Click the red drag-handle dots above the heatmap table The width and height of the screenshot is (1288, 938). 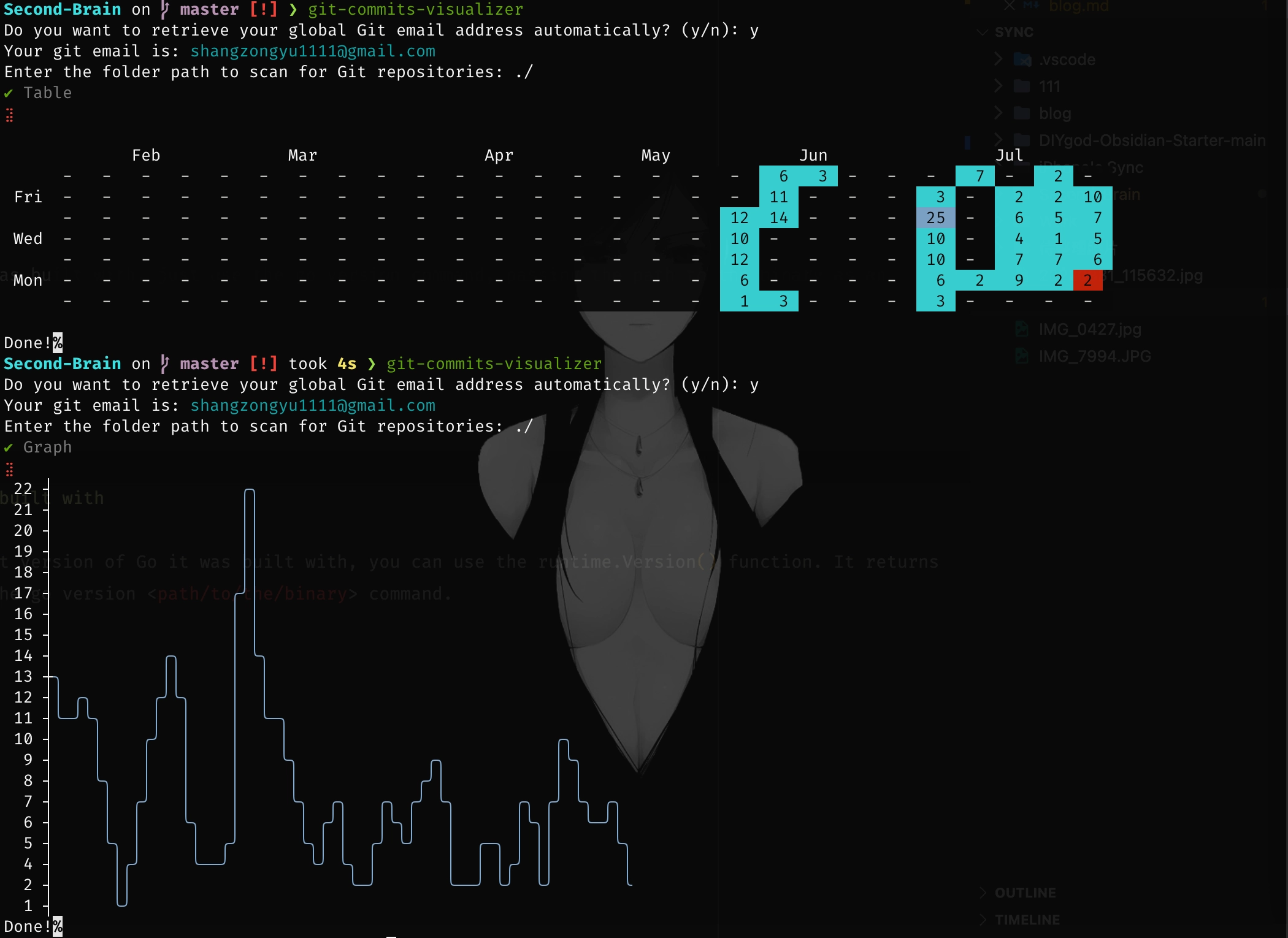coord(9,115)
